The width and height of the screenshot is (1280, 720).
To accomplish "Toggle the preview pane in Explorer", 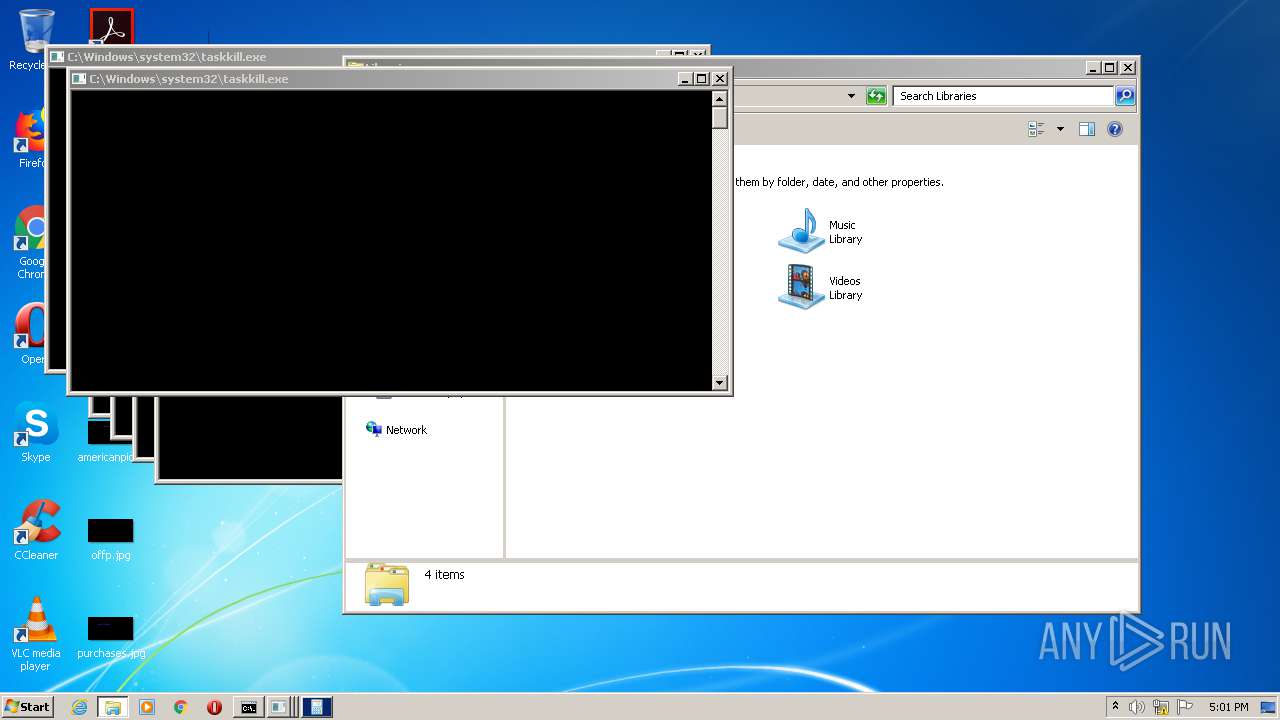I will point(1087,129).
